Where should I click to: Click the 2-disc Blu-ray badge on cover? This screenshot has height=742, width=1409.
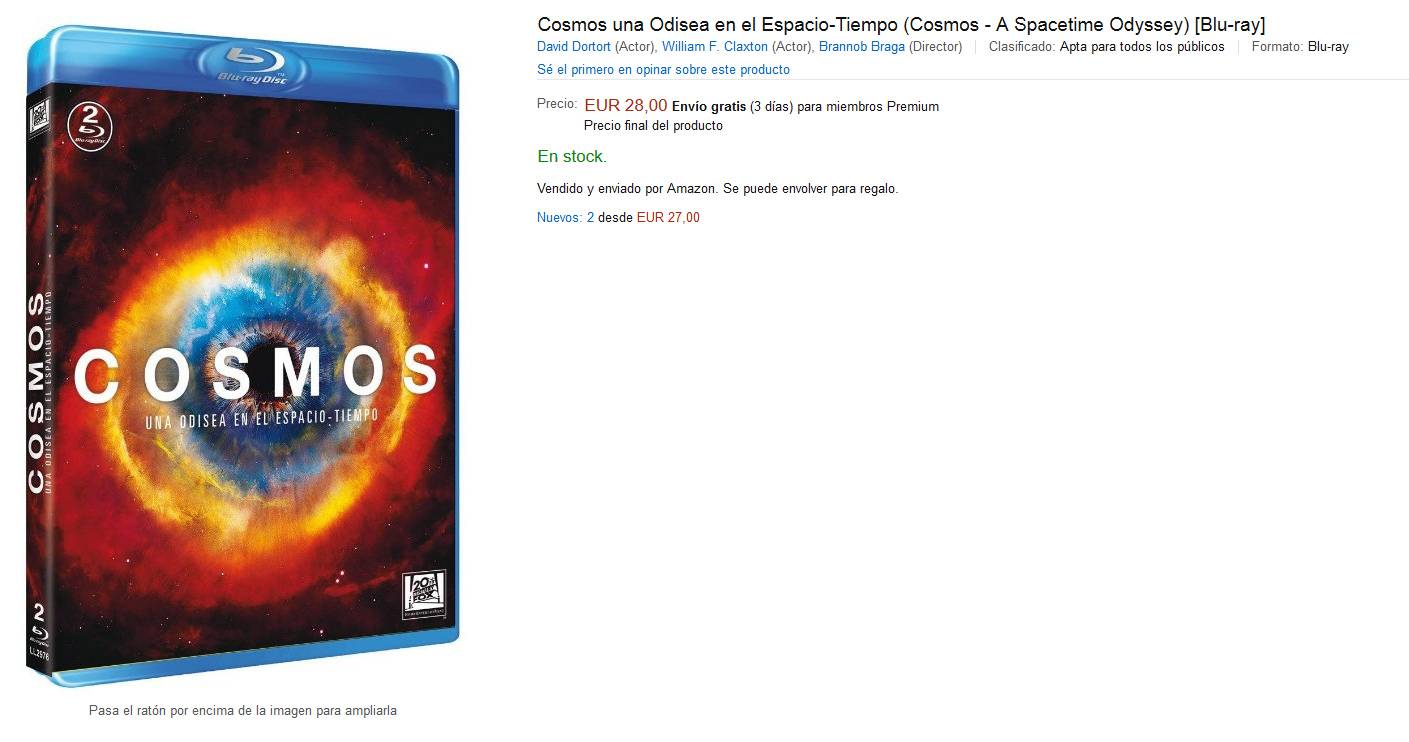click(90, 127)
